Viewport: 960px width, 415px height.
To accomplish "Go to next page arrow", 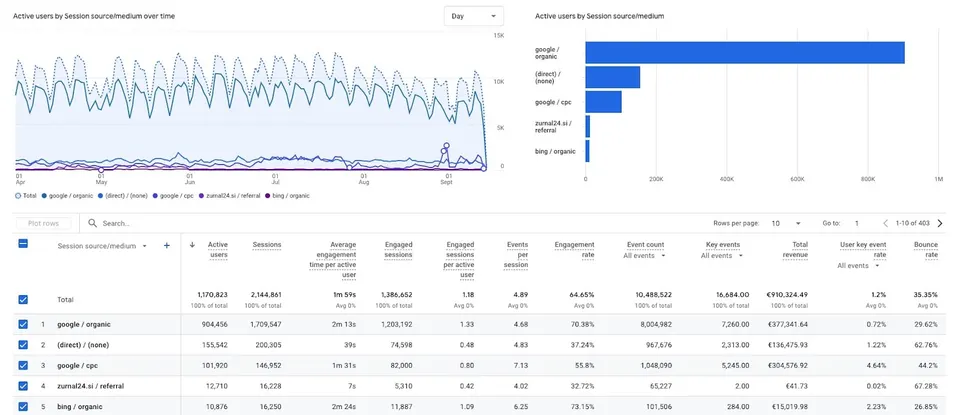I will (x=940, y=223).
